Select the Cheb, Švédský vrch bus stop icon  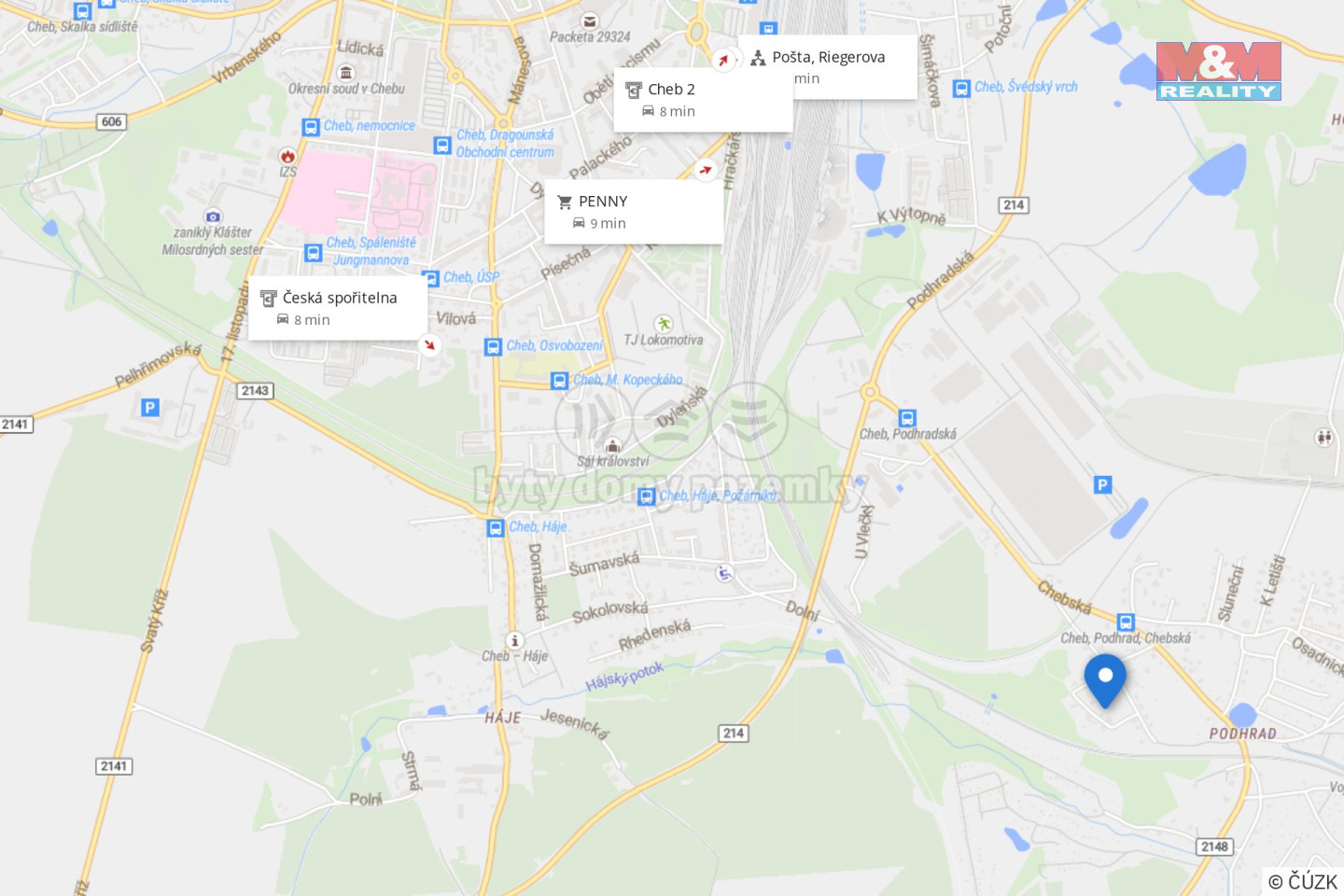961,89
